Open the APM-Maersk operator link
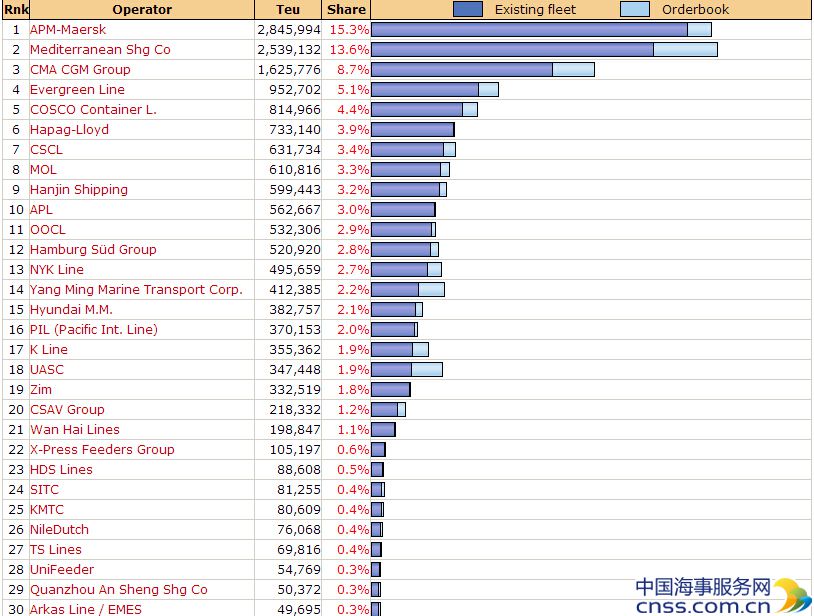The width and height of the screenshot is (814, 616). [x=68, y=30]
